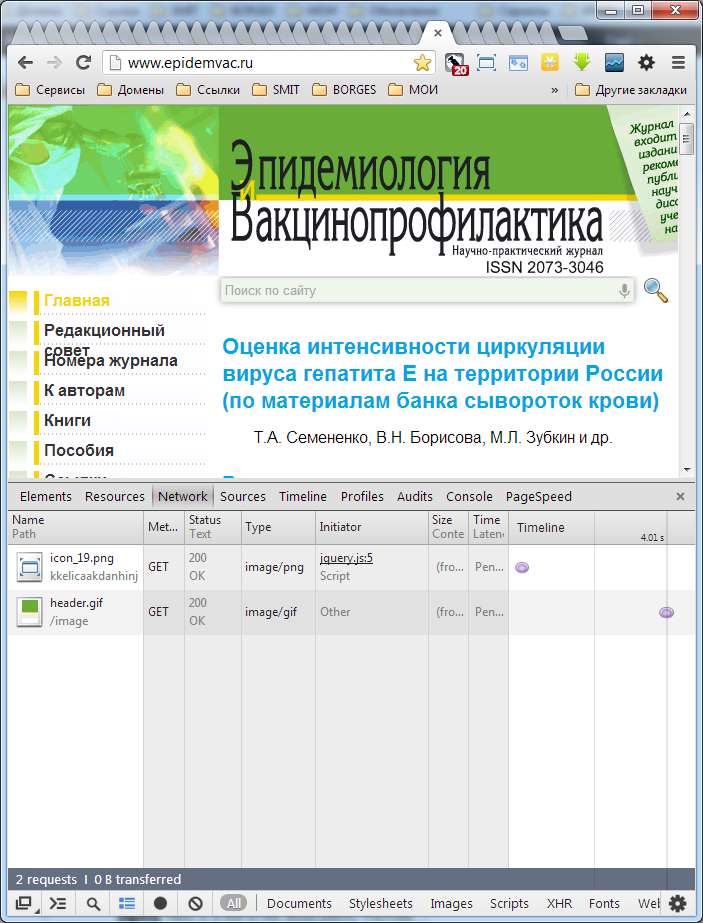The height and width of the screenshot is (923, 703).
Task: Bookmark page with the star icon
Action: [422, 62]
